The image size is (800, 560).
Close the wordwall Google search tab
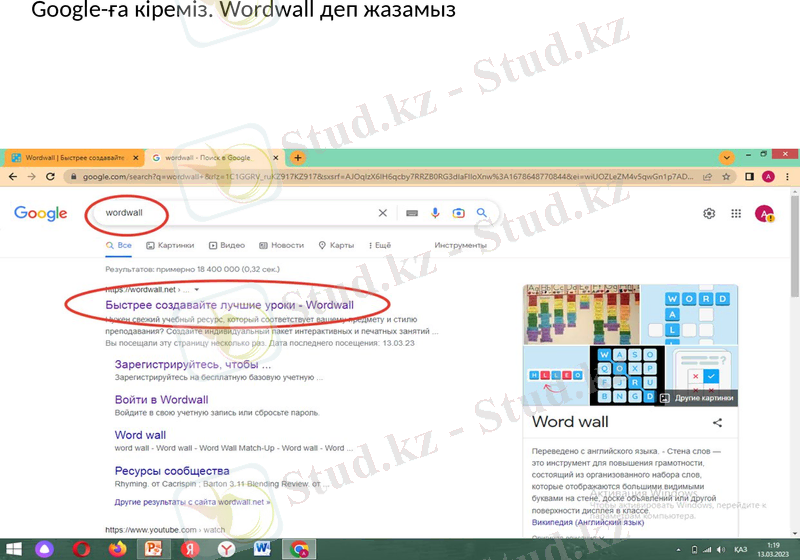click(x=276, y=158)
